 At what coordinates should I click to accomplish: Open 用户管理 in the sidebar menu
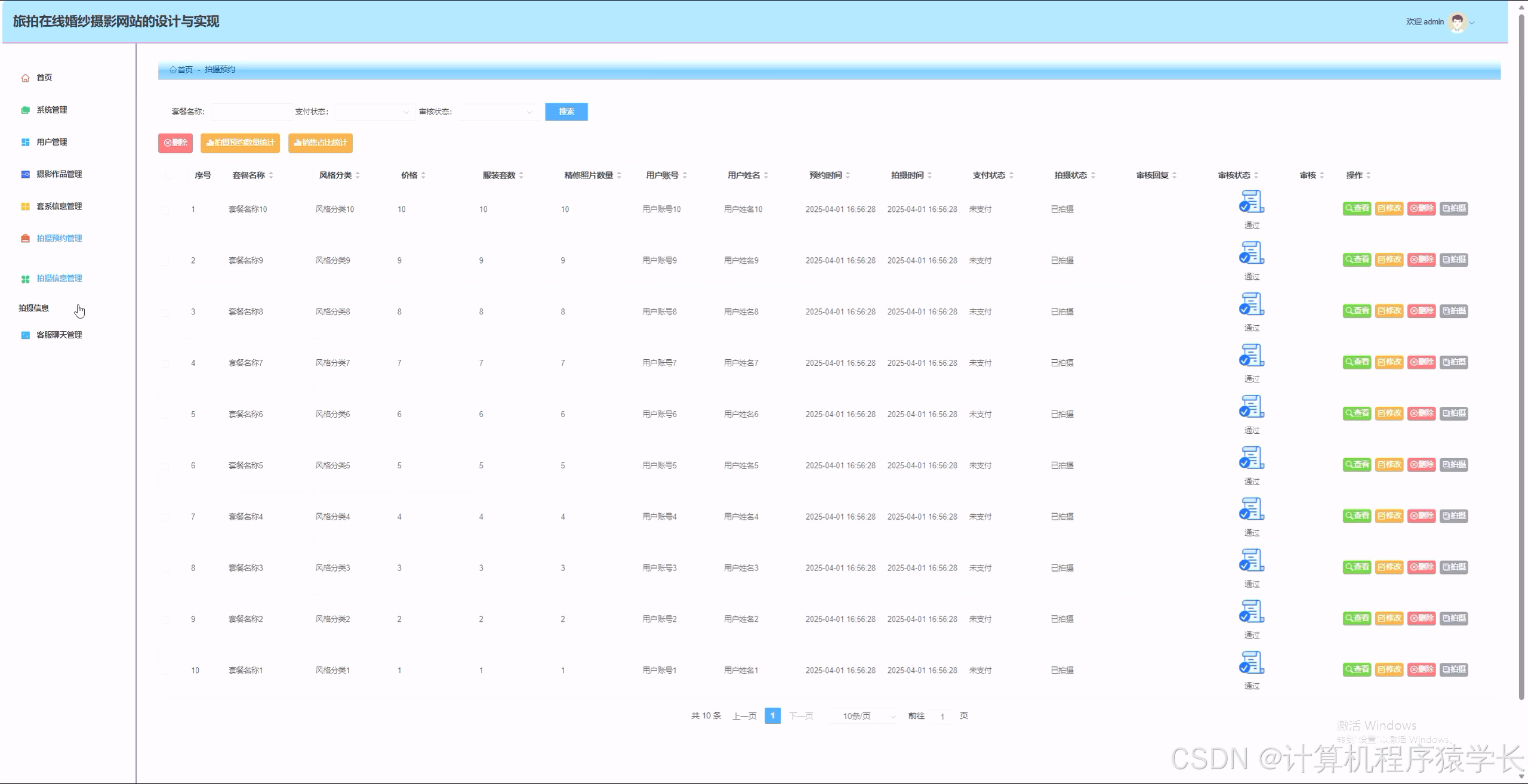point(51,142)
